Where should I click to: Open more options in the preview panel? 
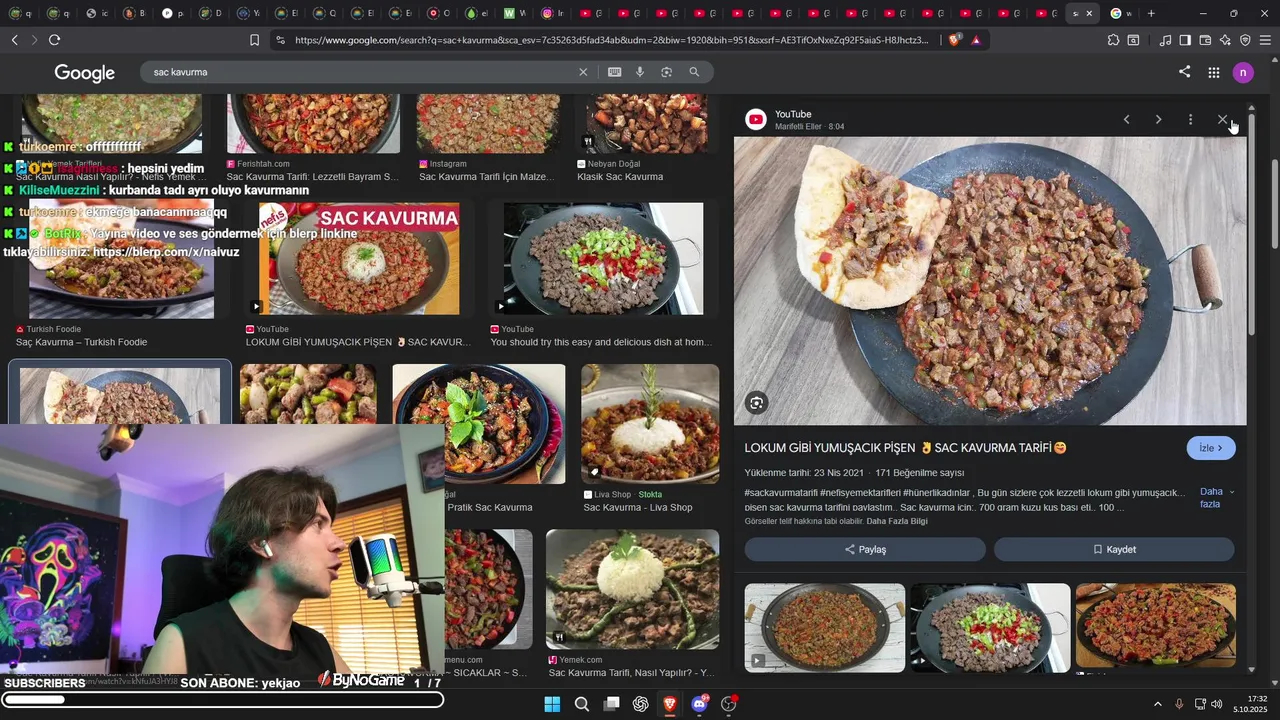(1190, 119)
